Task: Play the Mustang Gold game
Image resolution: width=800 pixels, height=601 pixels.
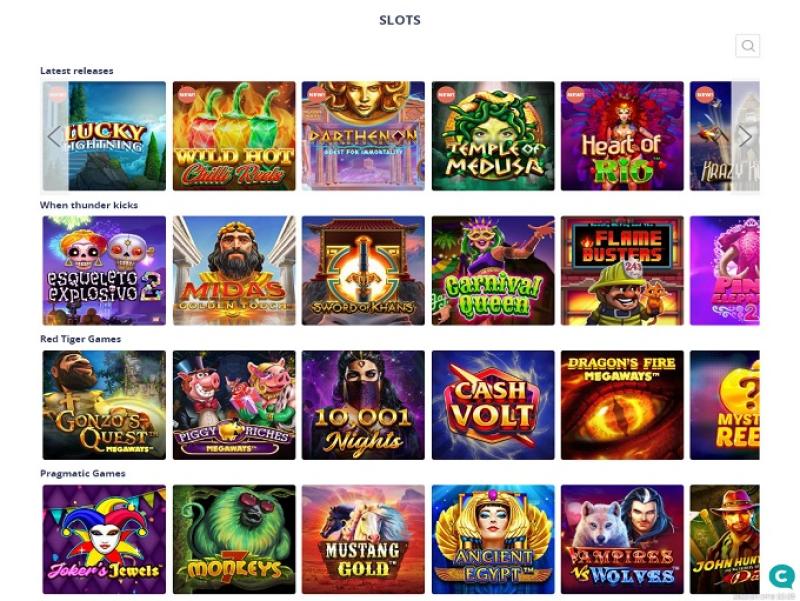Action: point(363,539)
